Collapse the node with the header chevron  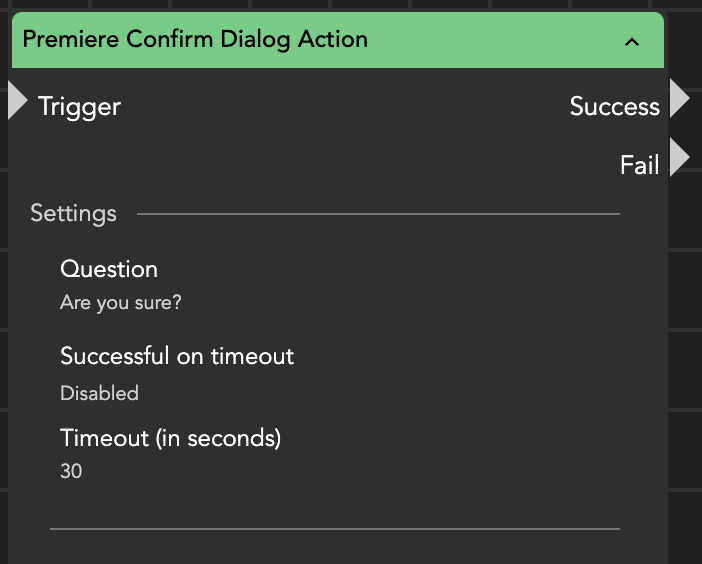click(x=631, y=42)
